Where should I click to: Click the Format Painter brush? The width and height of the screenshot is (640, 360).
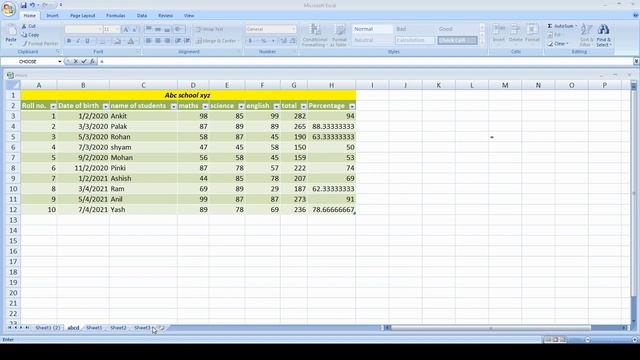(x=40, y=44)
